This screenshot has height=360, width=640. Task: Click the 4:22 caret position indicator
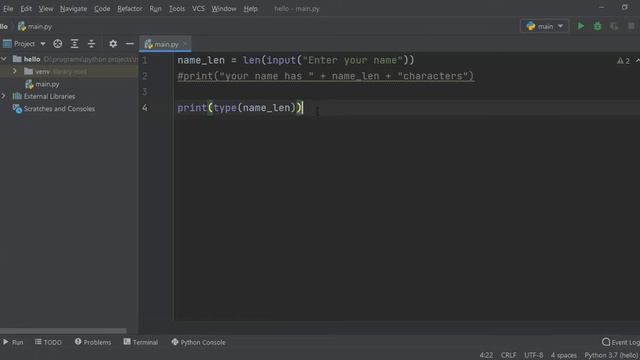(486, 355)
